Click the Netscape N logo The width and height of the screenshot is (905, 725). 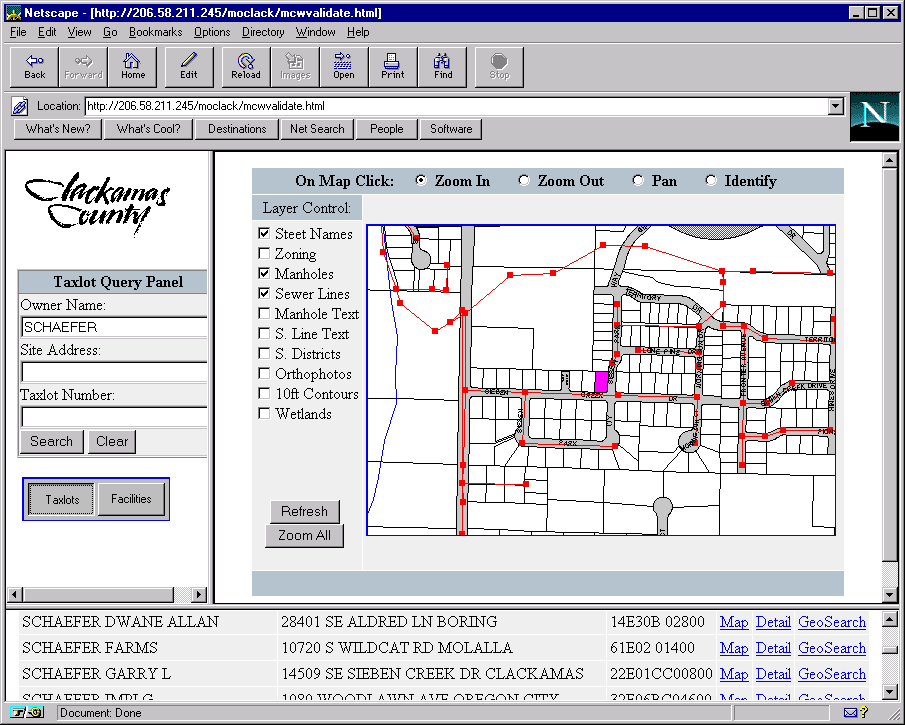874,117
